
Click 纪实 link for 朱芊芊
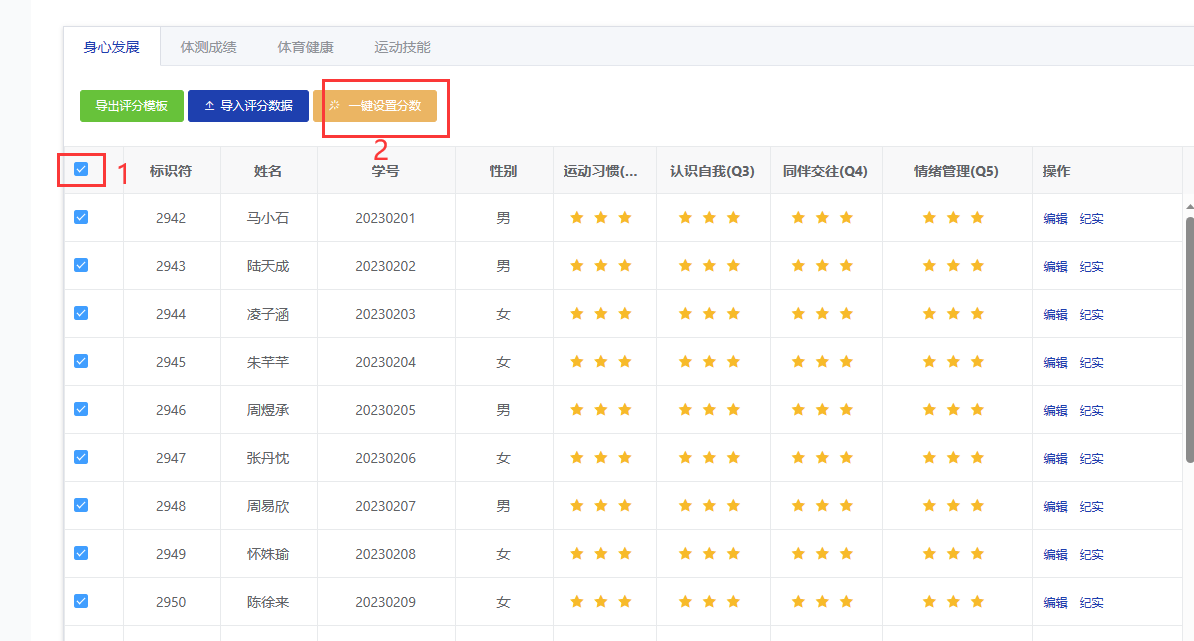1091,362
